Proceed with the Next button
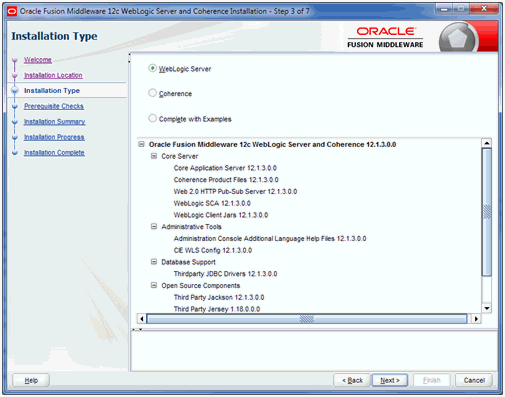 390,380
